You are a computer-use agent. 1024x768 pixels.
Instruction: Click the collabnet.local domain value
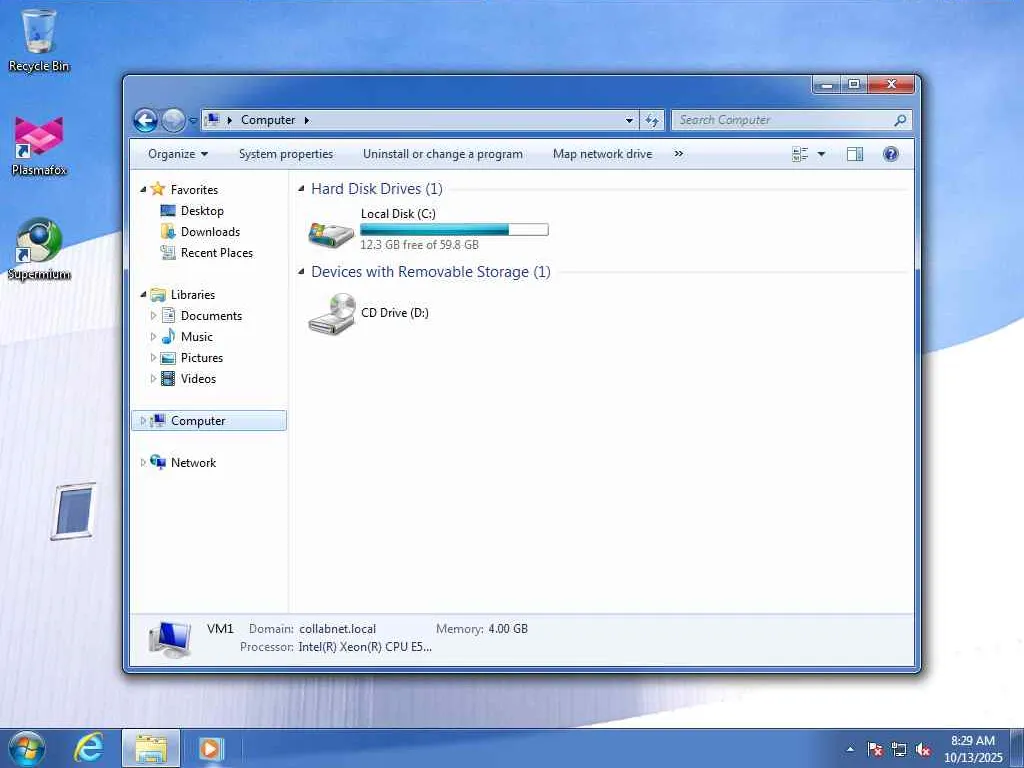coord(338,629)
